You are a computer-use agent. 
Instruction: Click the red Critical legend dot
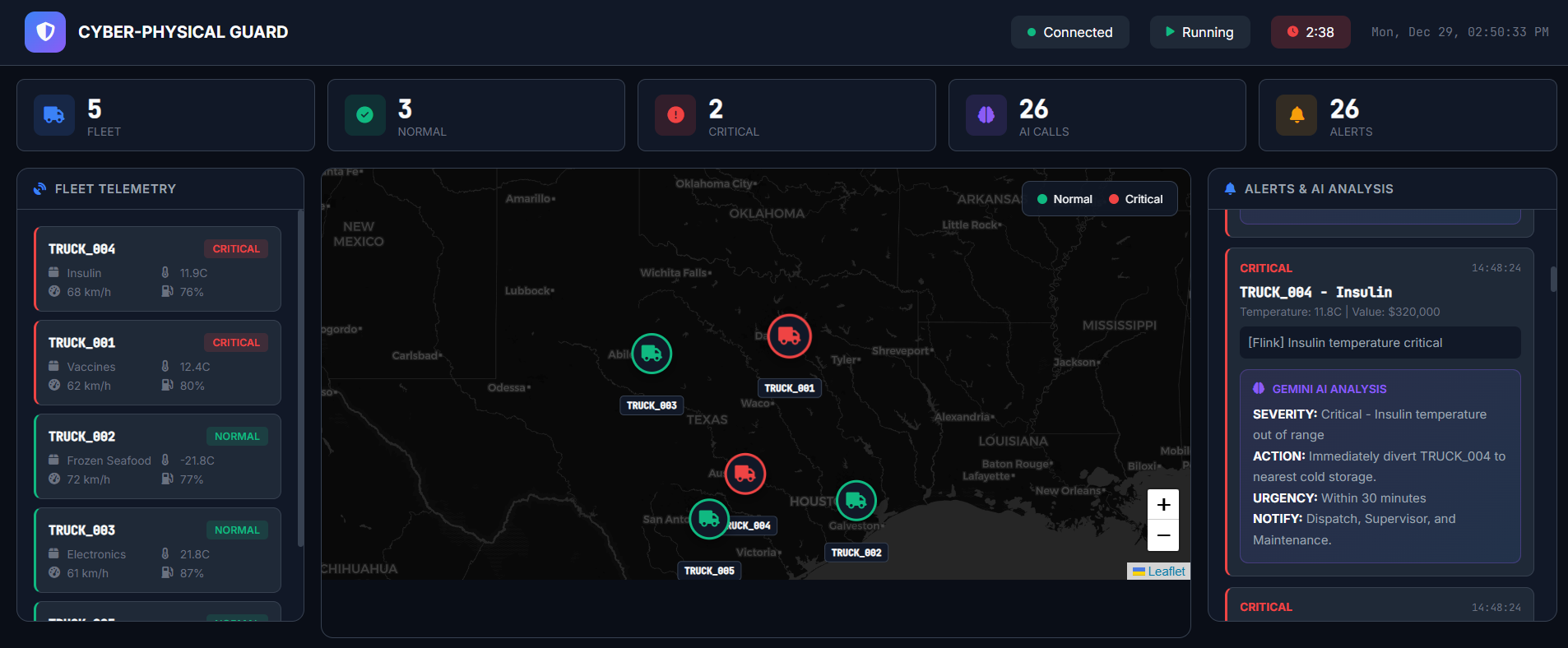[x=1114, y=199]
